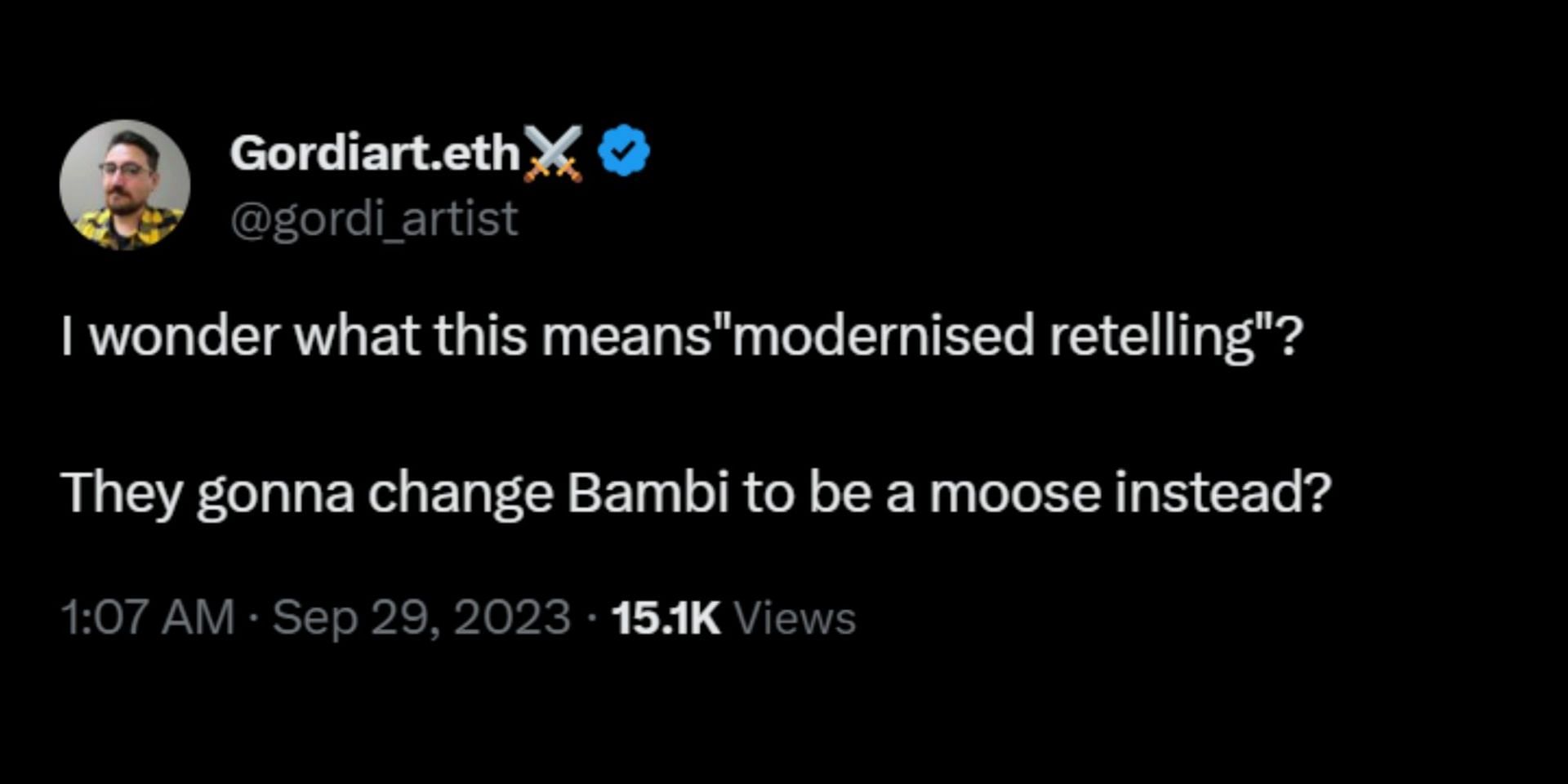Click the 15.1K view count

coord(666,617)
